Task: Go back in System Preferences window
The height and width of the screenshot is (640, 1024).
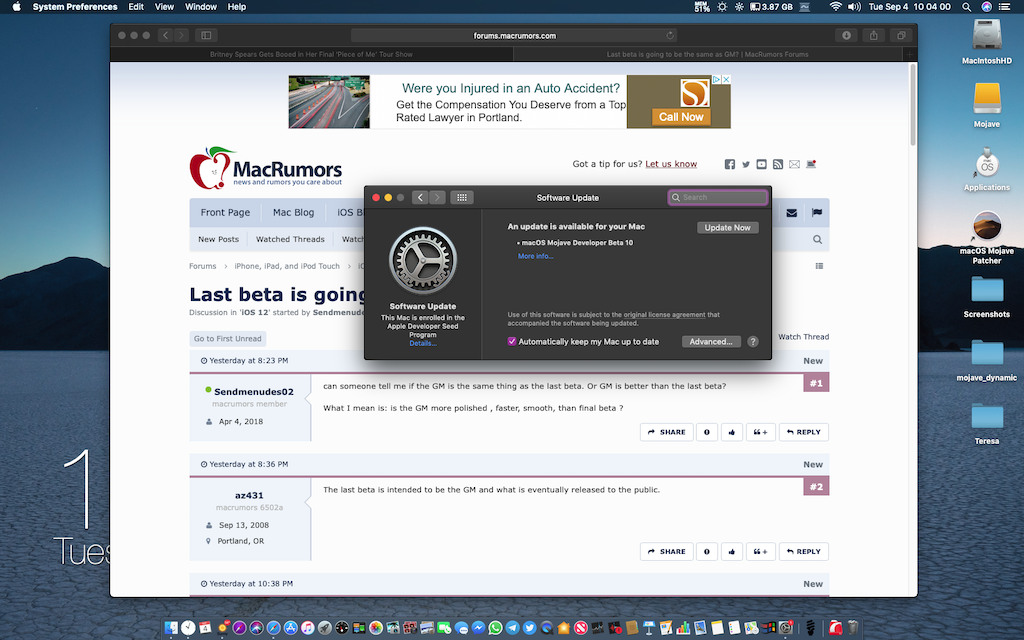Action: coord(421,197)
